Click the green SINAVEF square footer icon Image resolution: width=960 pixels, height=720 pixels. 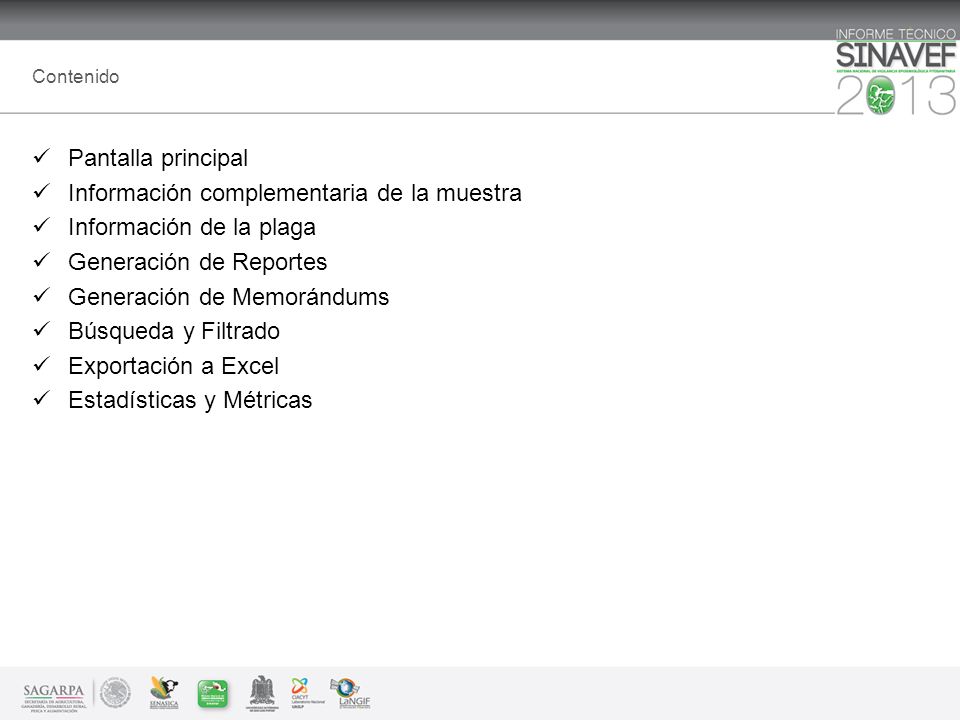point(212,694)
